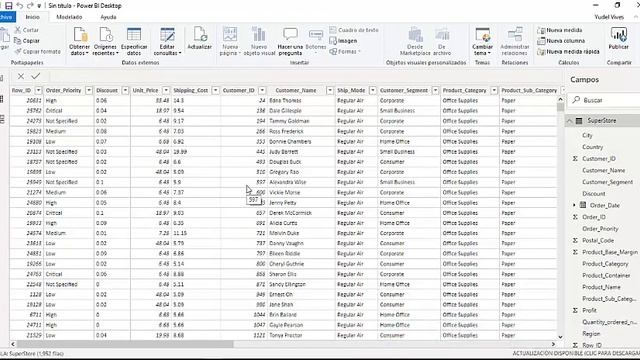Open Shipping_Cost column filter dropdown

pyautogui.click(x=215, y=90)
